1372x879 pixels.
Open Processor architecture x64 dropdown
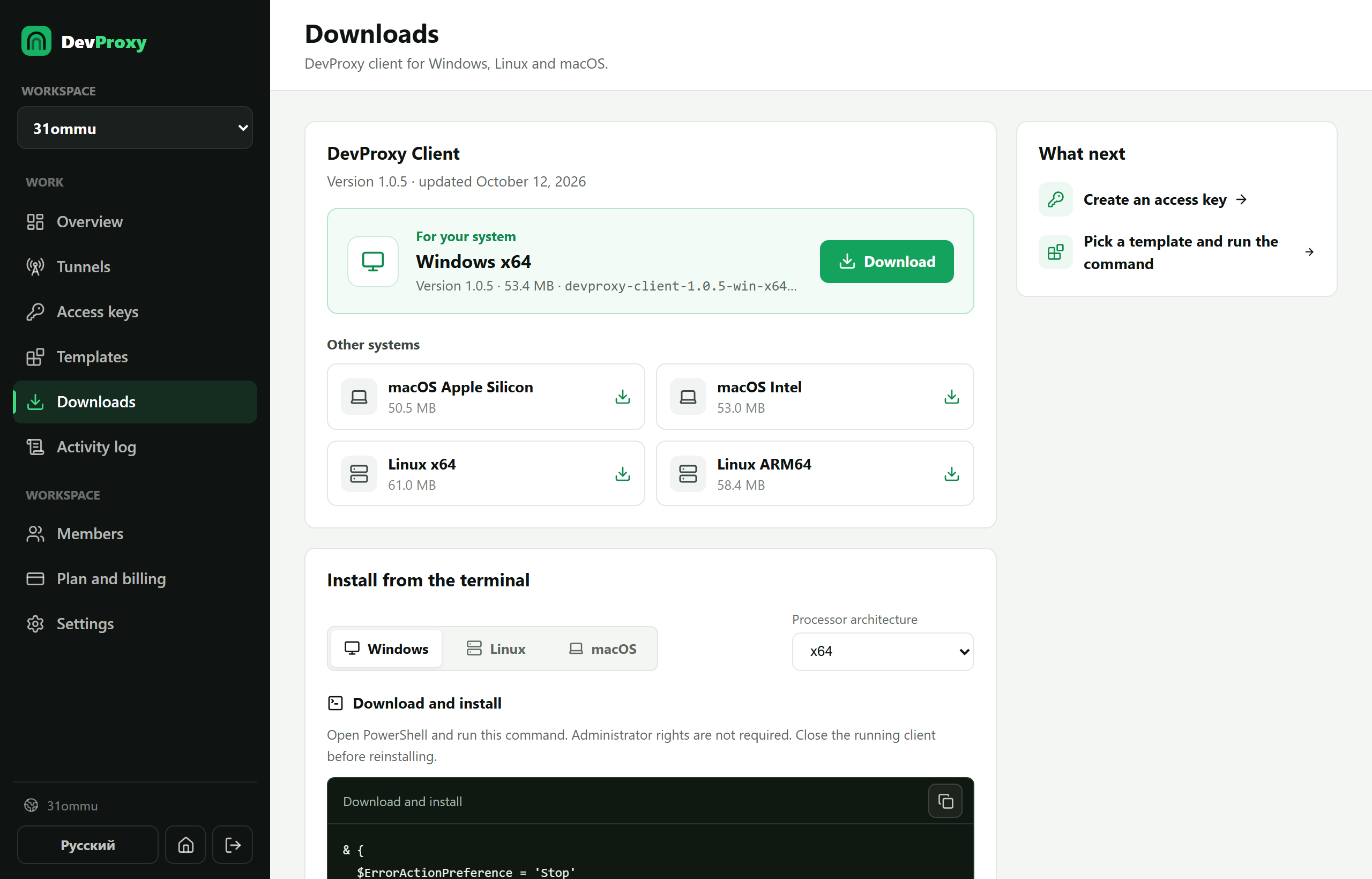882,651
